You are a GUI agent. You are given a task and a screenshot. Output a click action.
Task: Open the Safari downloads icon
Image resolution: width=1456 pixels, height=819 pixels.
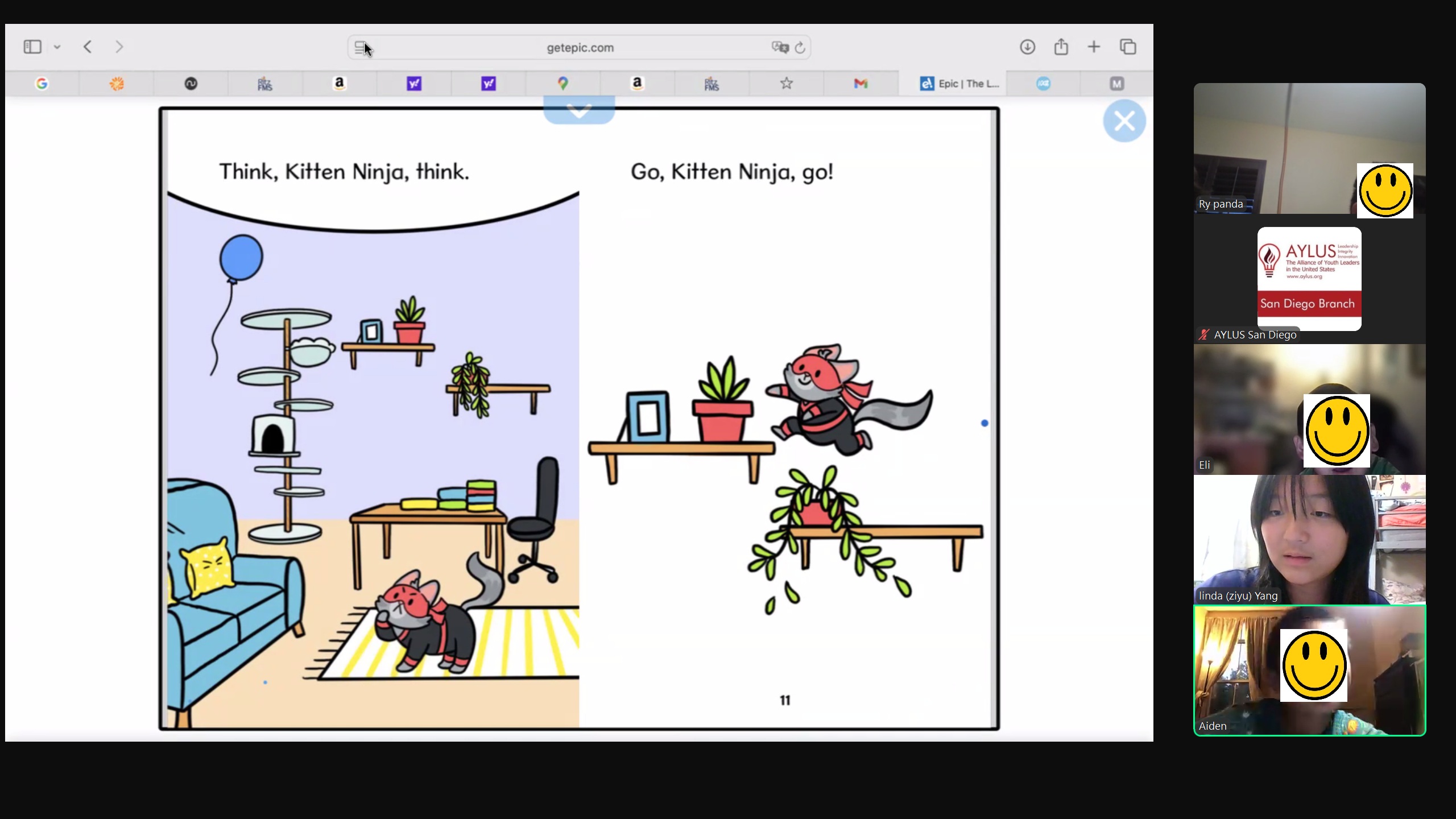pyautogui.click(x=1027, y=47)
